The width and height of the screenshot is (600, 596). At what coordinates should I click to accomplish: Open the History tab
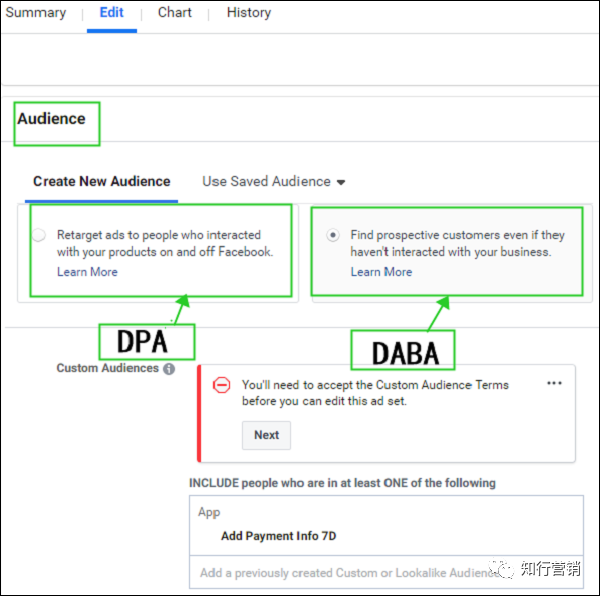(249, 13)
